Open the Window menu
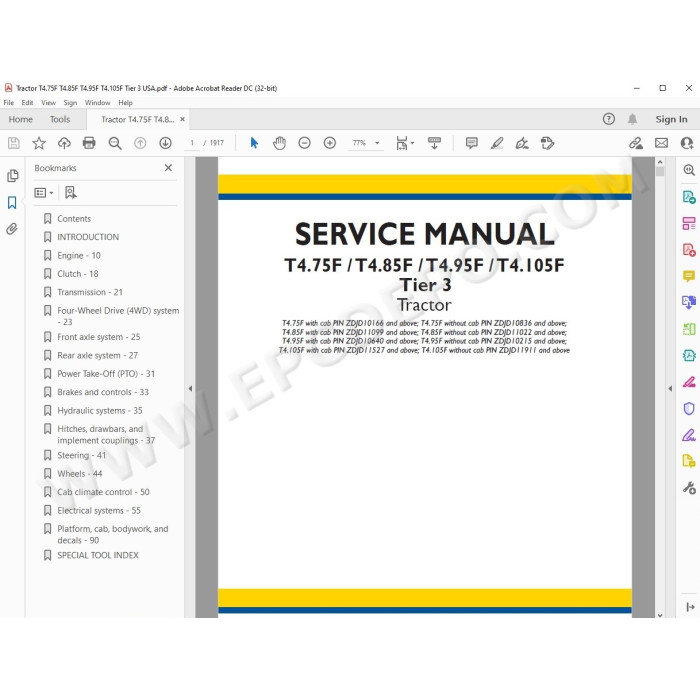Viewport: 700px width, 700px height. click(x=97, y=103)
